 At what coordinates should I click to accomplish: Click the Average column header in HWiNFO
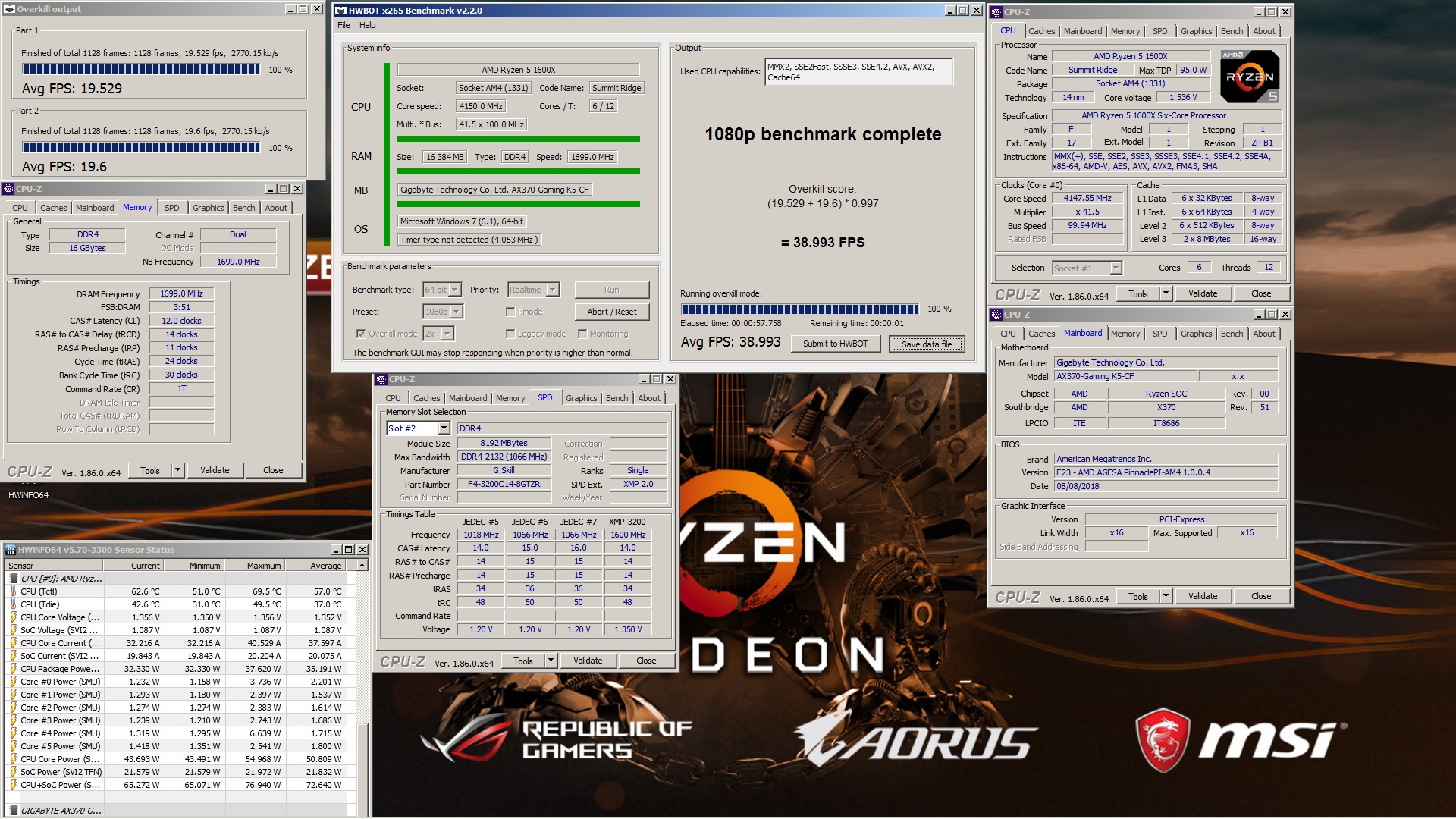(315, 566)
